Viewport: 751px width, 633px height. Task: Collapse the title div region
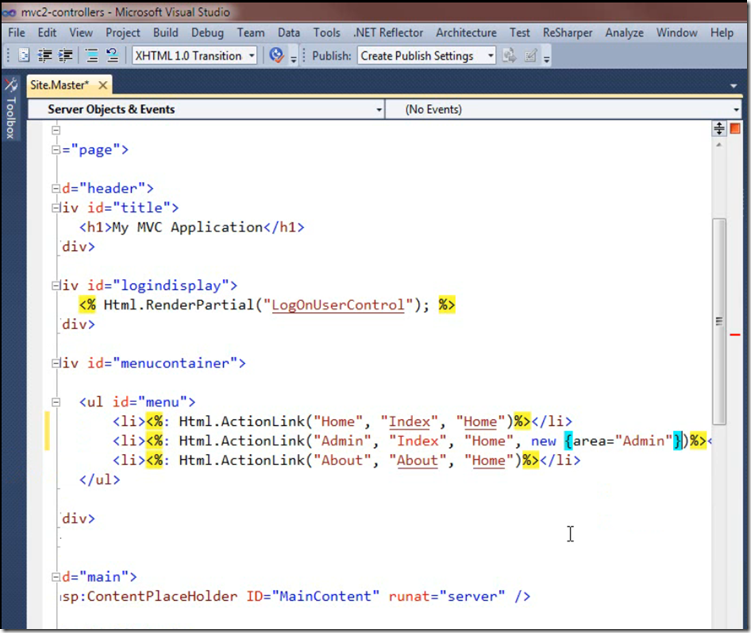(x=56, y=208)
